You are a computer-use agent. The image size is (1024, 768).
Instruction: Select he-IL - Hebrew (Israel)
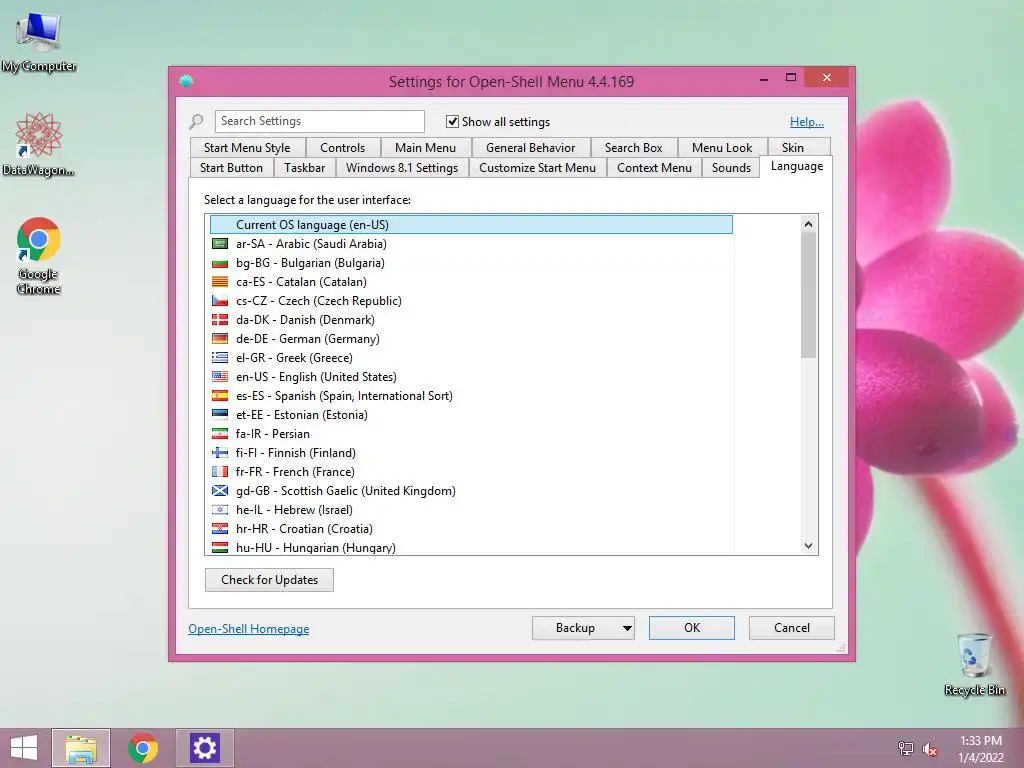[x=471, y=509]
